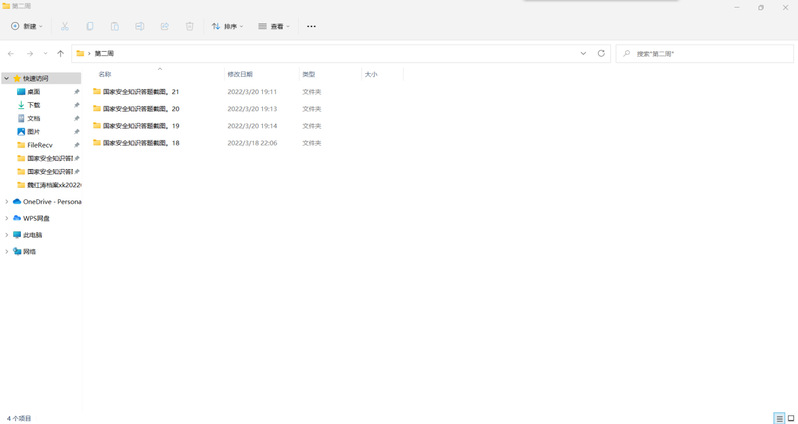Sort by the 大小 column header
The image size is (798, 424).
tap(371, 74)
